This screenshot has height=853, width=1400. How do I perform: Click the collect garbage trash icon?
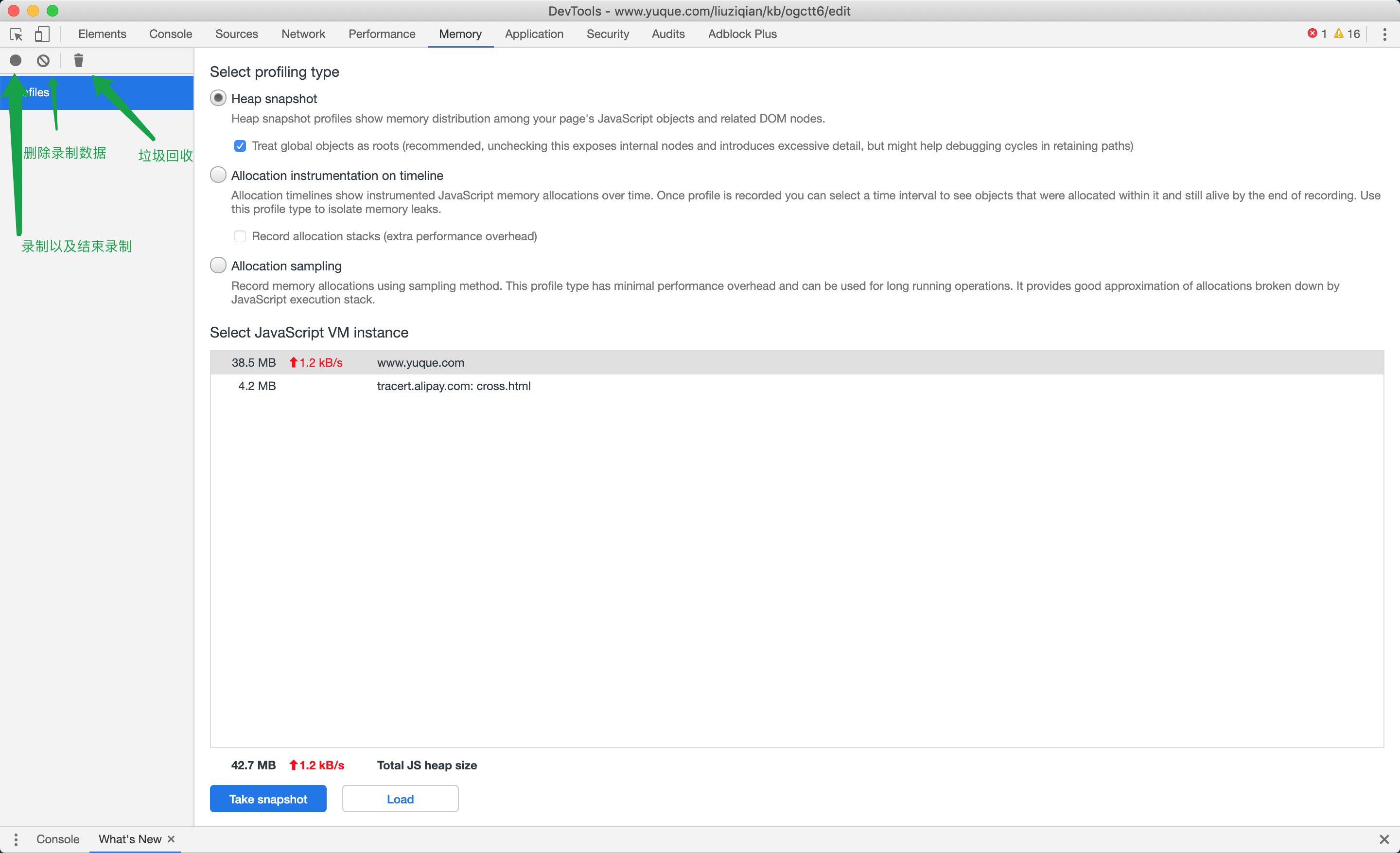pos(78,60)
